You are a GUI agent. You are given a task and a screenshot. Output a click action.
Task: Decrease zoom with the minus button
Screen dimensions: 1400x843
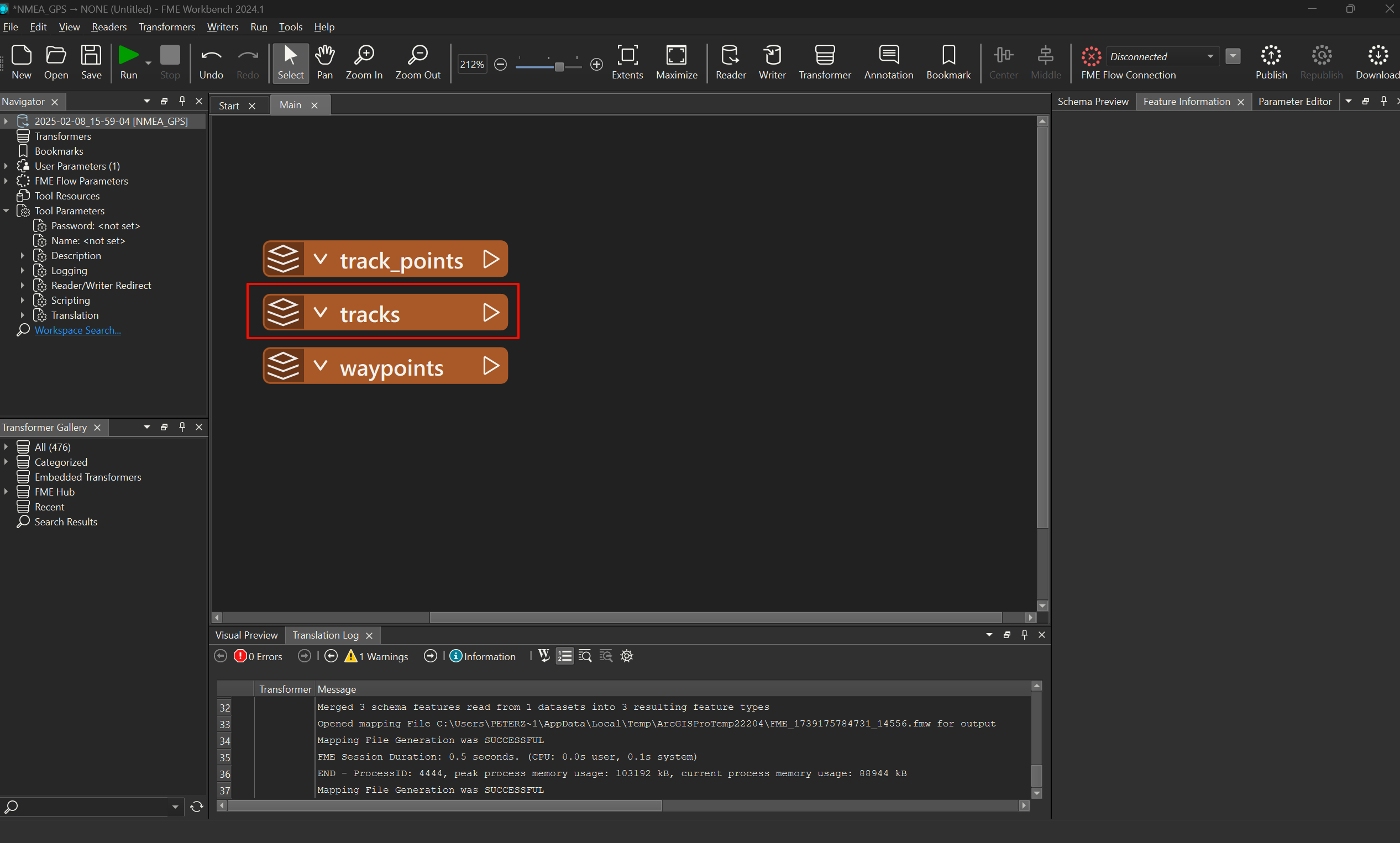[500, 64]
